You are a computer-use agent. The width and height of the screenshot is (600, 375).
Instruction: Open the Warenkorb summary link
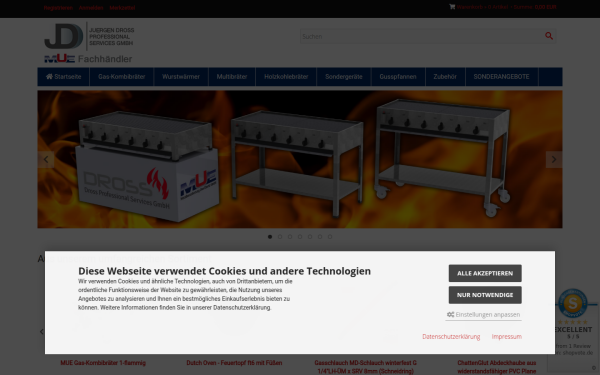pos(506,7)
